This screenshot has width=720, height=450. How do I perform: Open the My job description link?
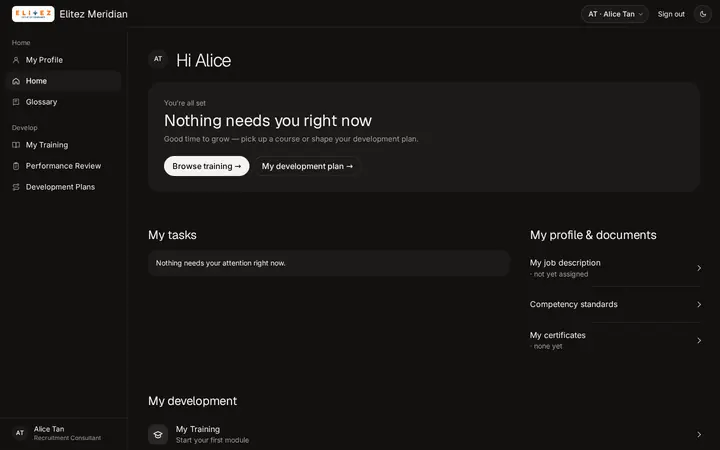(615, 268)
